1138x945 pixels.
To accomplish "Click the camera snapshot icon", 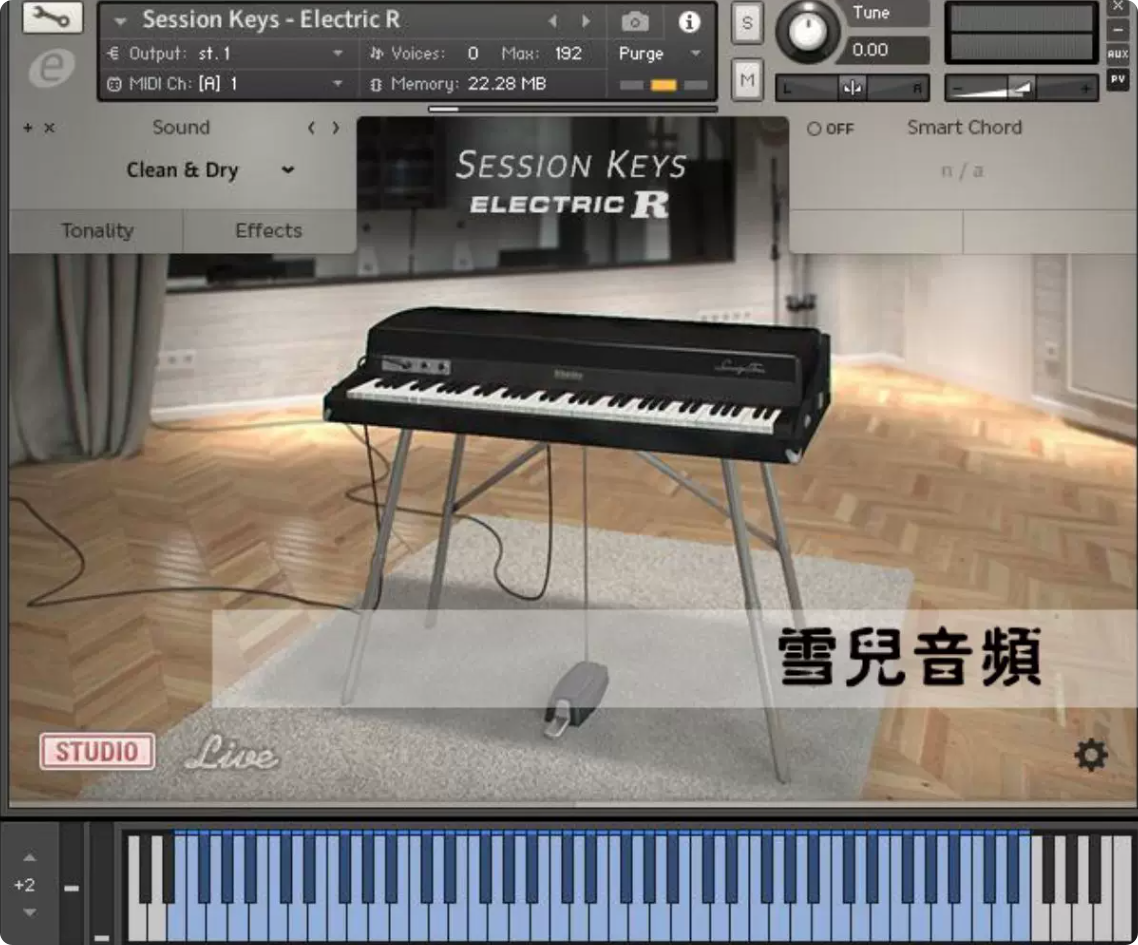I will coord(635,22).
